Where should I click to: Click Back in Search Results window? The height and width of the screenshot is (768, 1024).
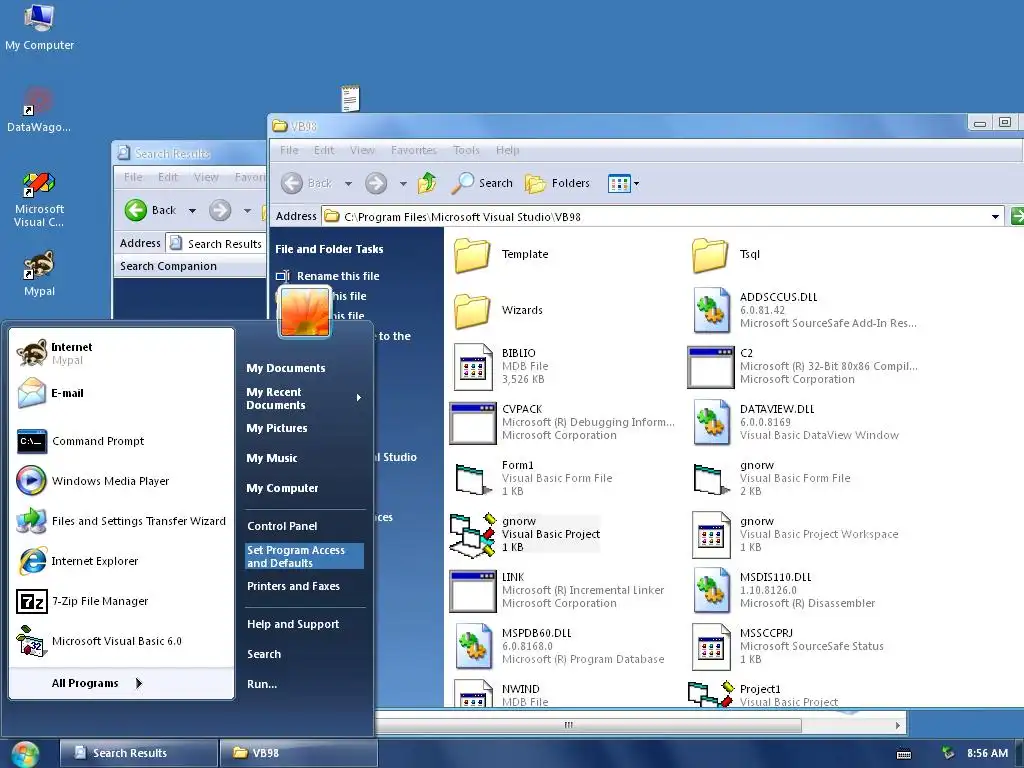coord(151,210)
